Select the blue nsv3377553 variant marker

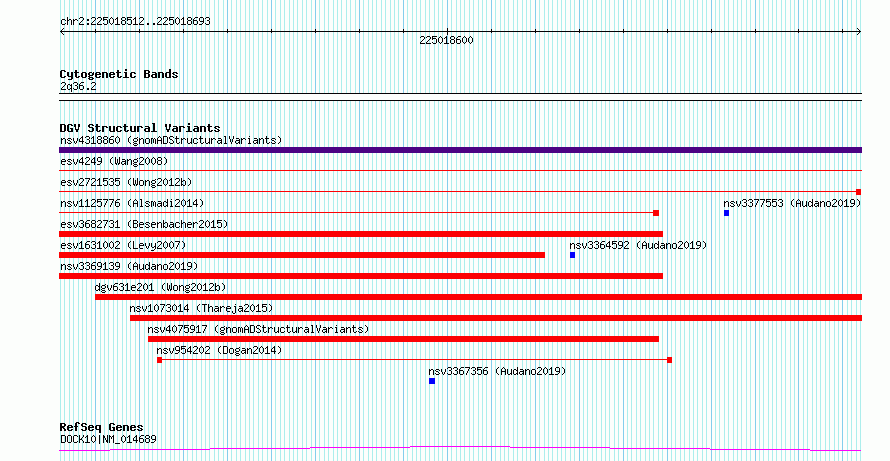[x=726, y=213]
